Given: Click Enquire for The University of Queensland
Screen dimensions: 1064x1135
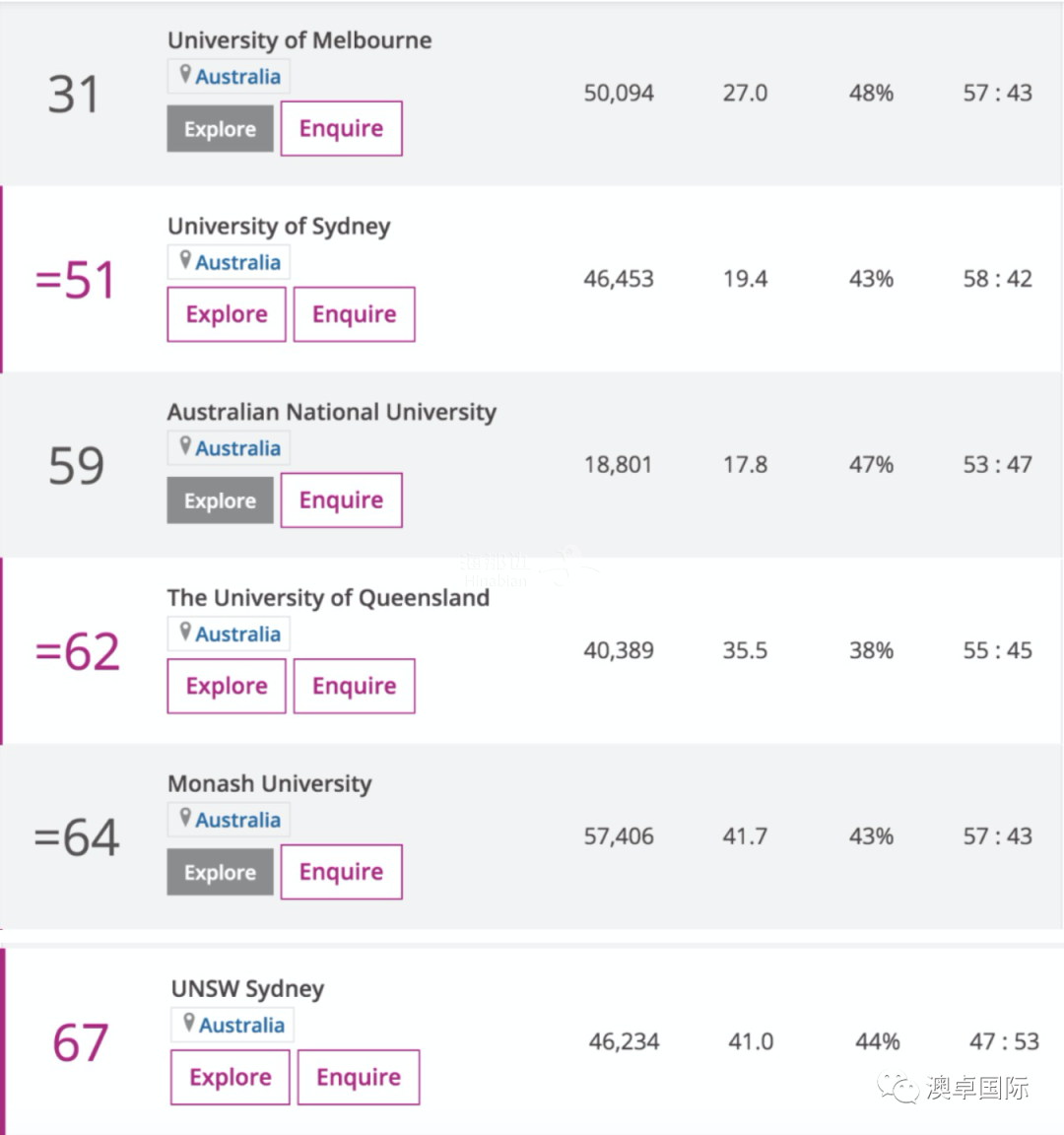Looking at the screenshot, I should 354,686.
